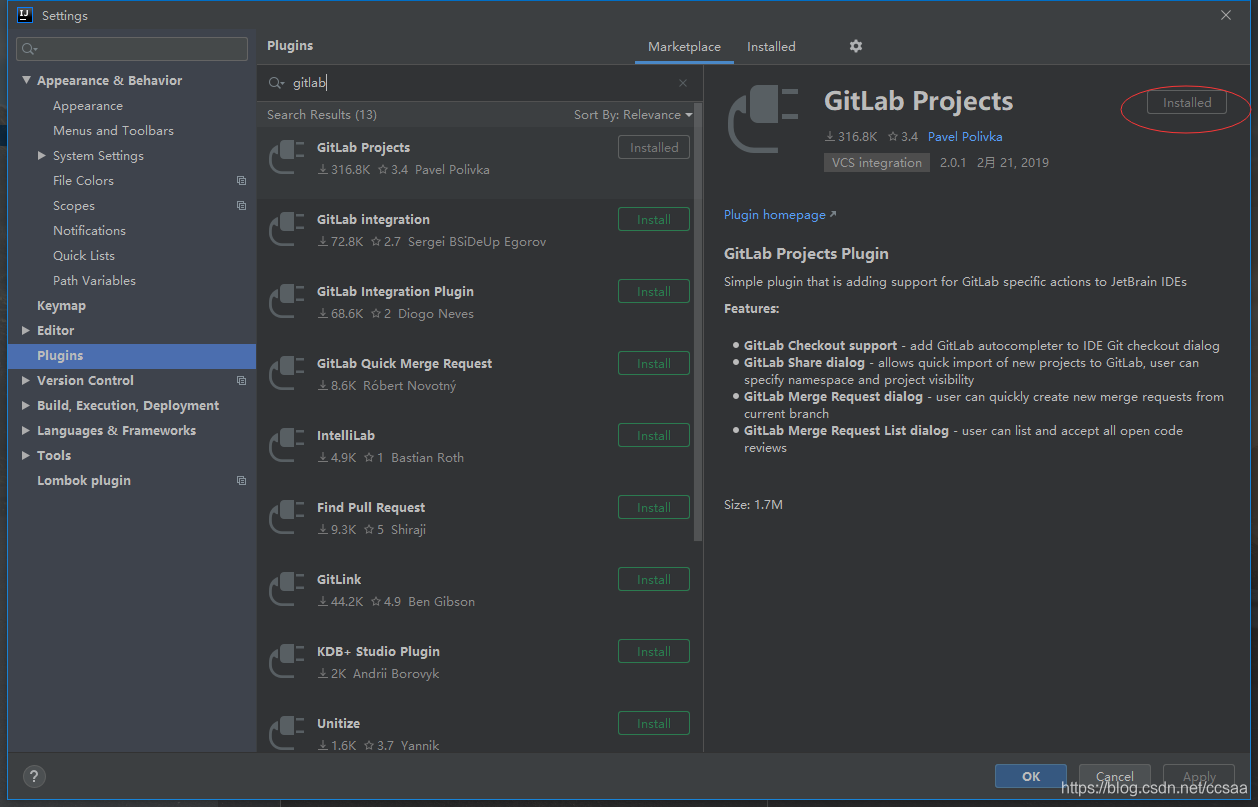Screen dimensions: 1258x807
Task: Click the IntelliLab plugin icon
Action: [287, 446]
